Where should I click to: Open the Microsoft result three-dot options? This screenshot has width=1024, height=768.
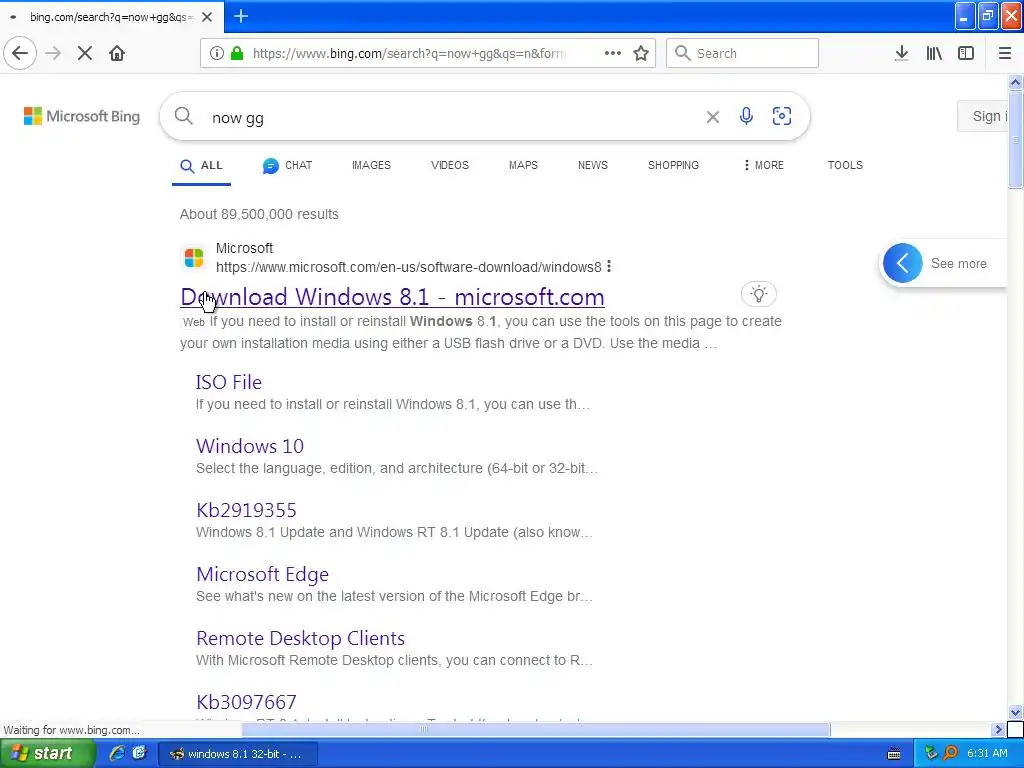609,266
